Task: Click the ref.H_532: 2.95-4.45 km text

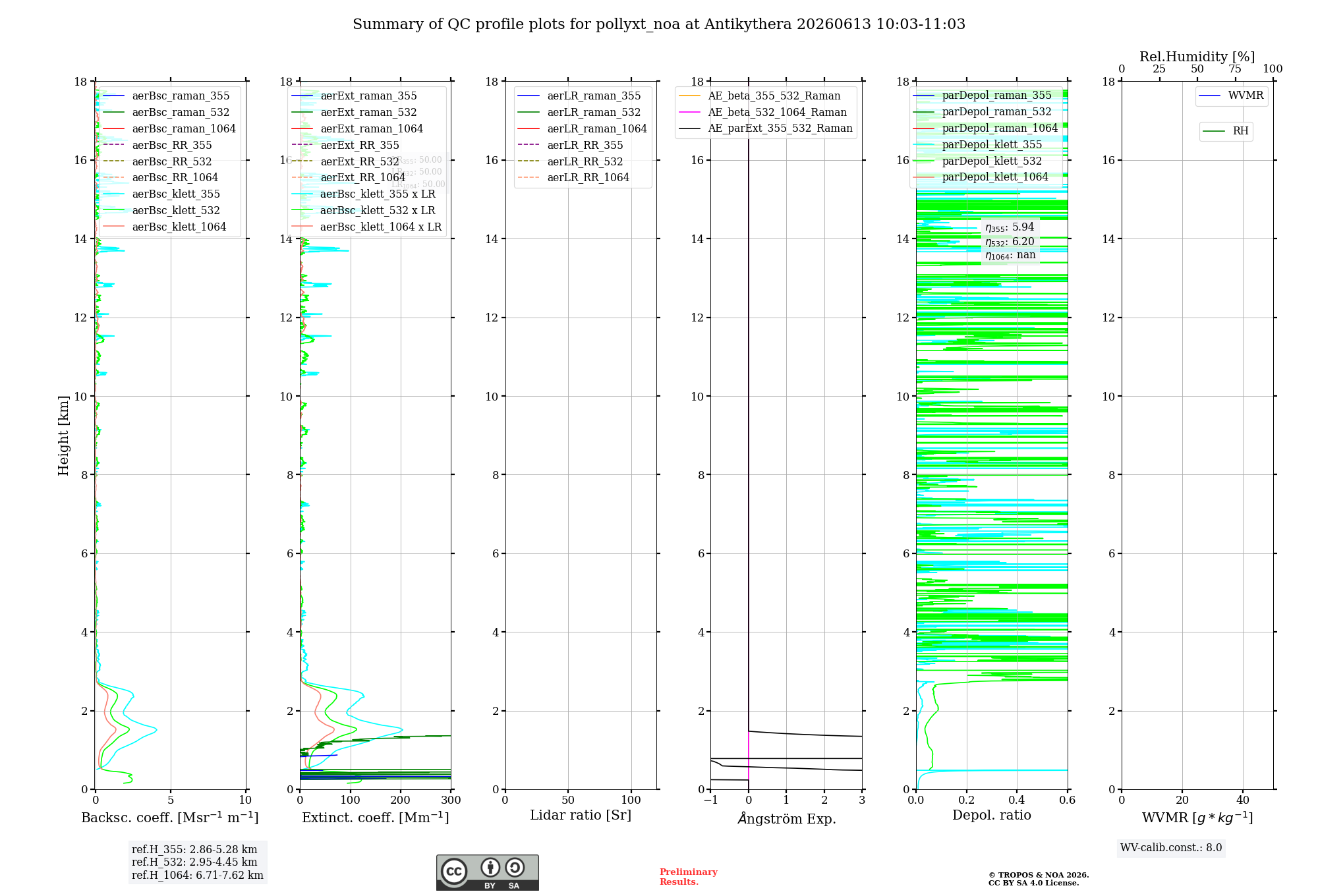Action: pyautogui.click(x=194, y=862)
